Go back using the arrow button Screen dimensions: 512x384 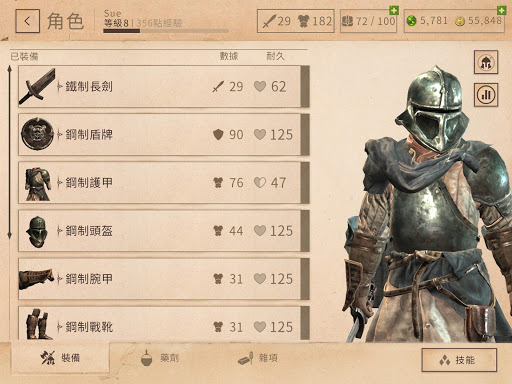click(x=27, y=21)
